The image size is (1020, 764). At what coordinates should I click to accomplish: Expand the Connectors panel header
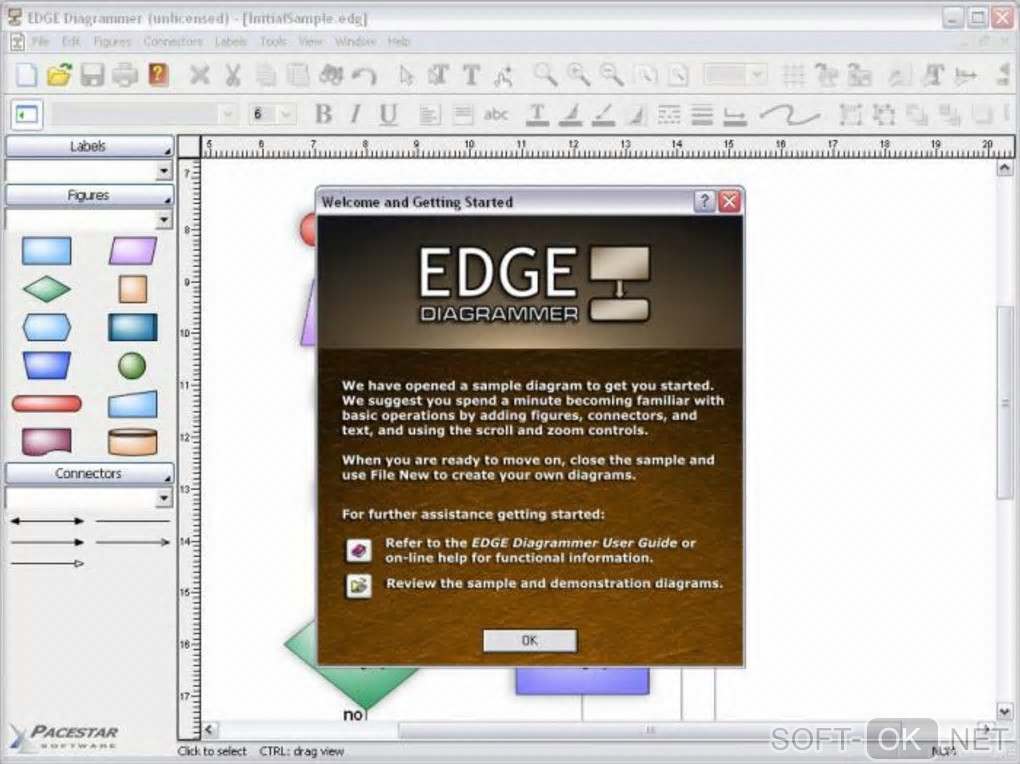pos(89,474)
